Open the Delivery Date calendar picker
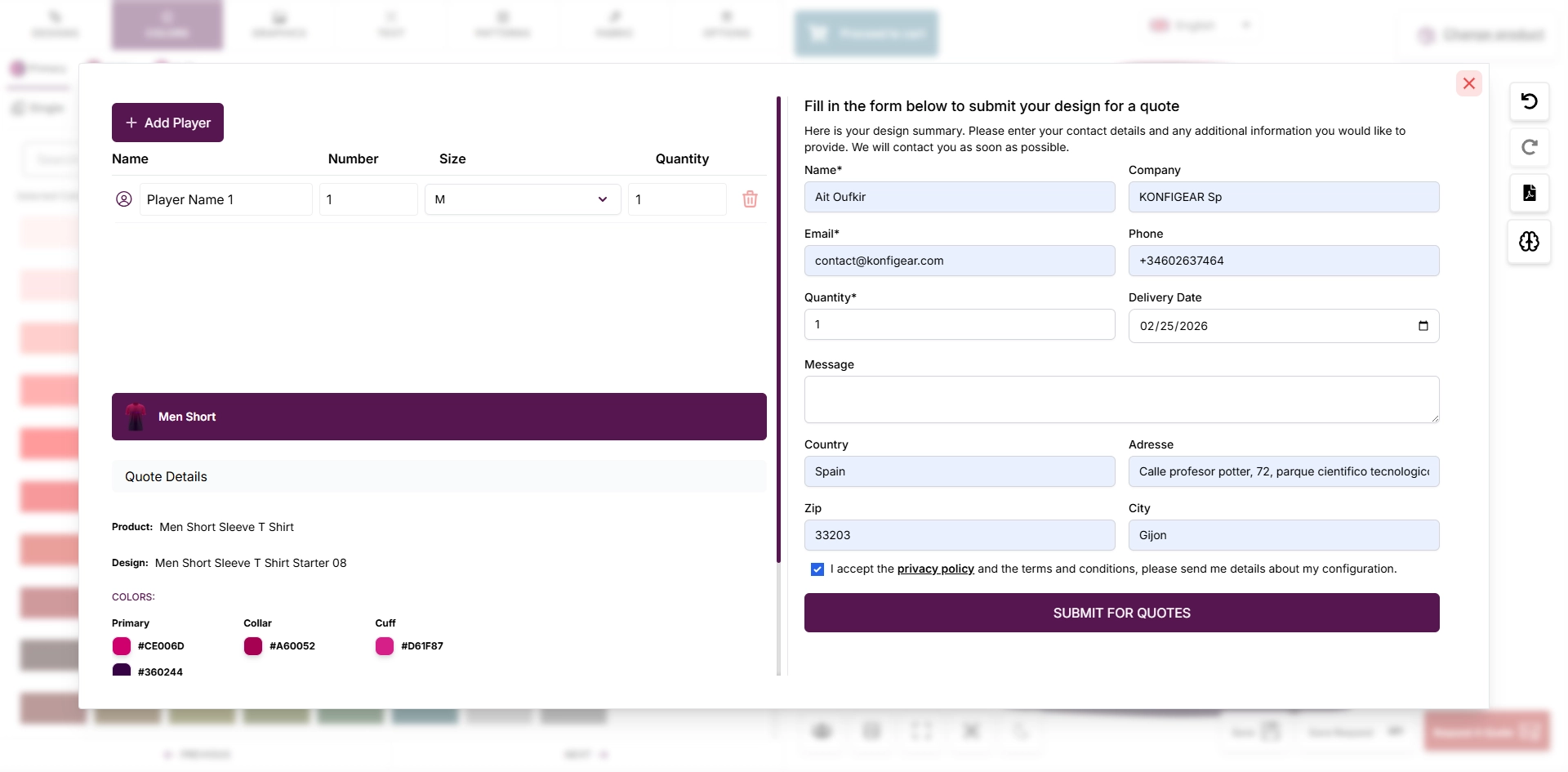Image resolution: width=1568 pixels, height=772 pixels. click(1423, 325)
